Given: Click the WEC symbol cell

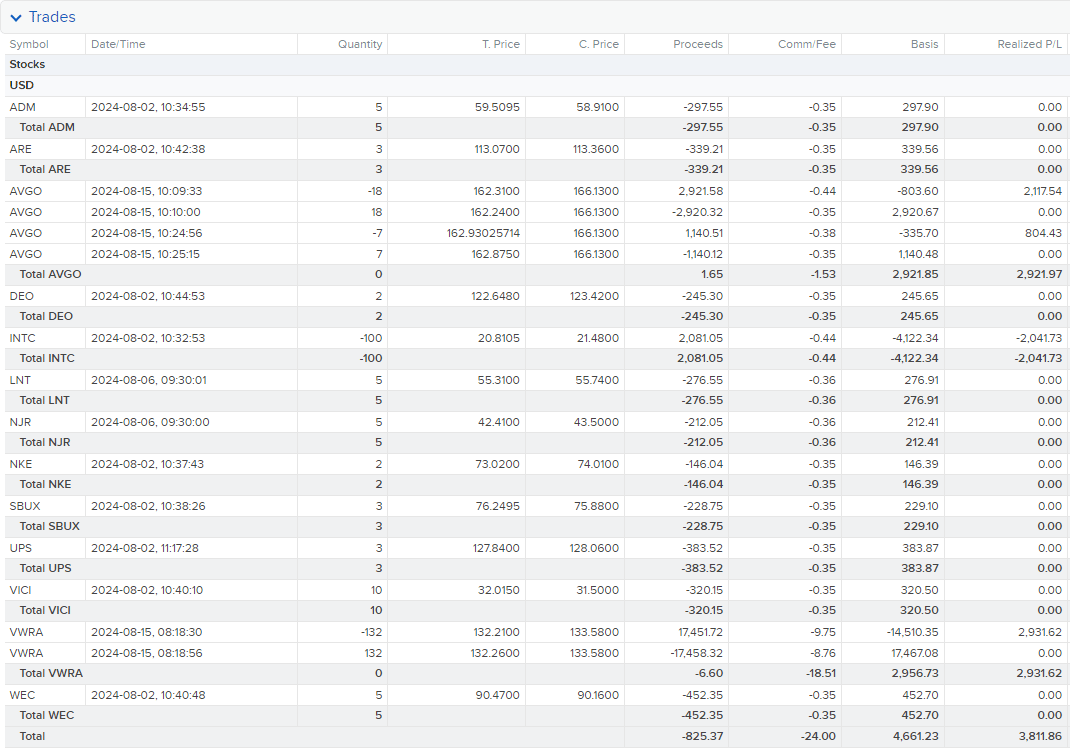Looking at the screenshot, I should 22,696.
